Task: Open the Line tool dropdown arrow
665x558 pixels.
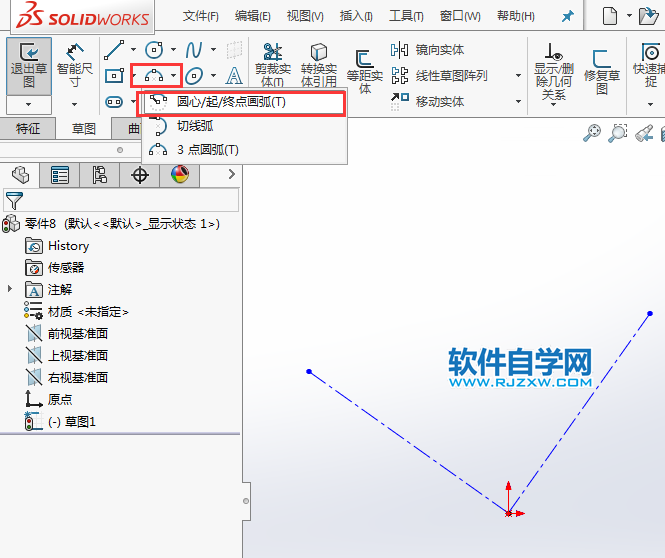Action: (x=133, y=50)
